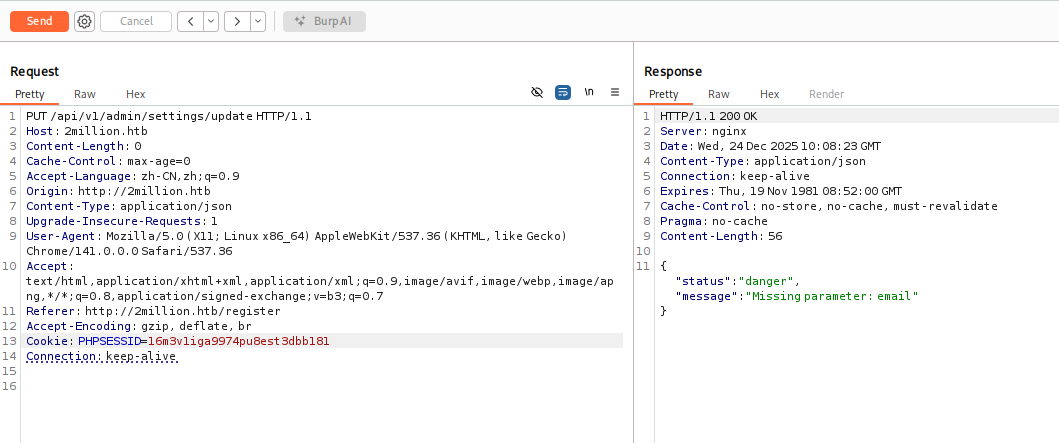Switch the Response view to Raw tab
The height and width of the screenshot is (443, 1059).
pyautogui.click(x=719, y=94)
